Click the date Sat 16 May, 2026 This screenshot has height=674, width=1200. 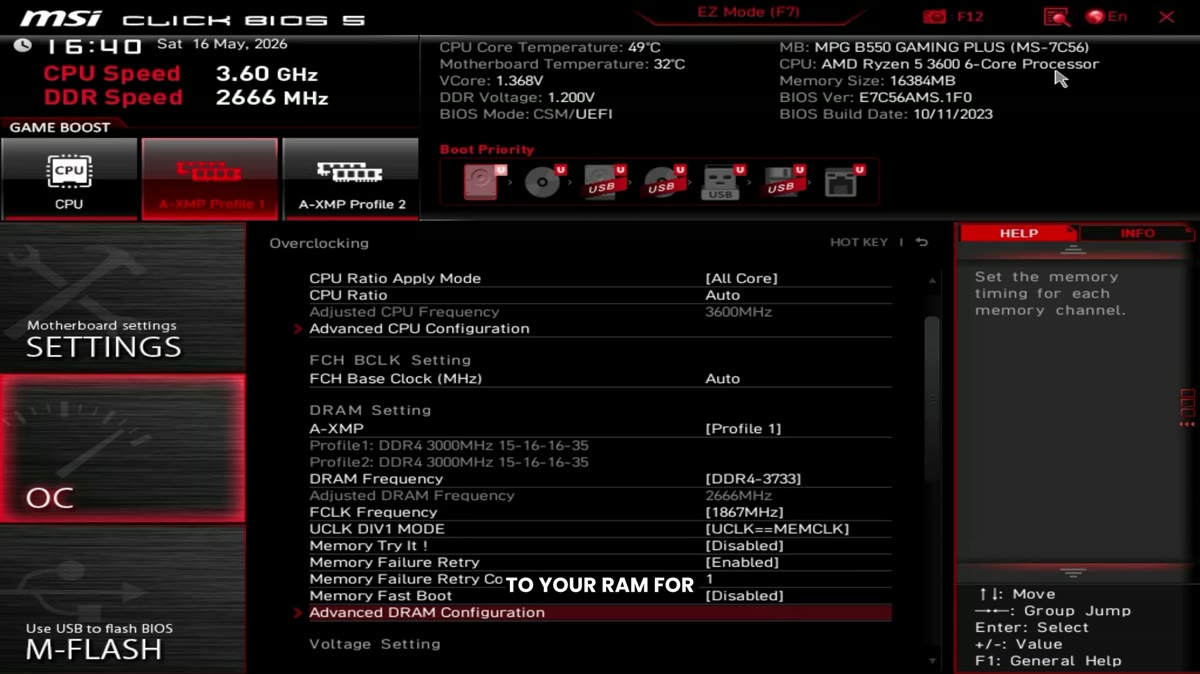tap(222, 44)
